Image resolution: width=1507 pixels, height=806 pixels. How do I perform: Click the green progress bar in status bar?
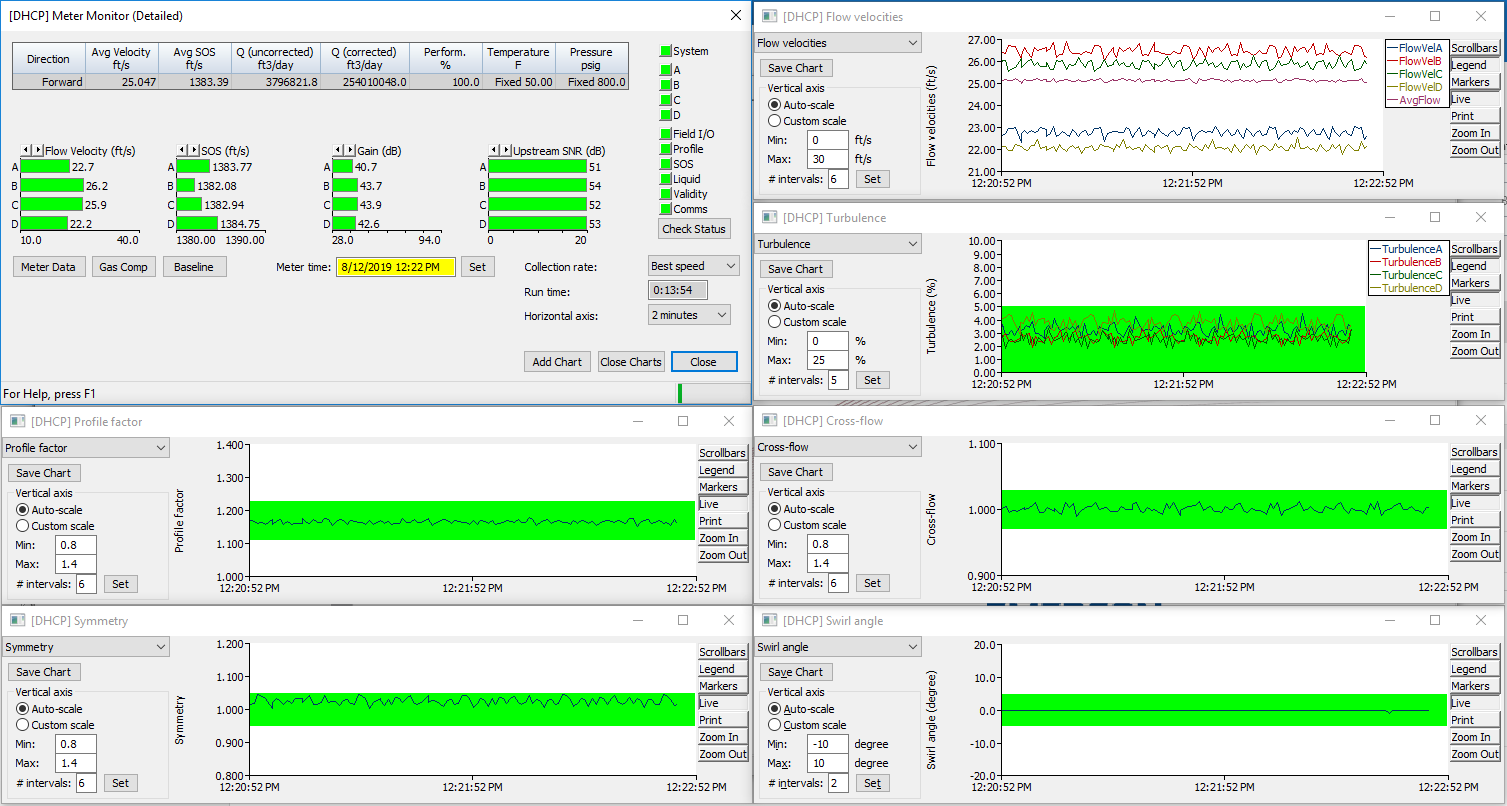[x=680, y=394]
